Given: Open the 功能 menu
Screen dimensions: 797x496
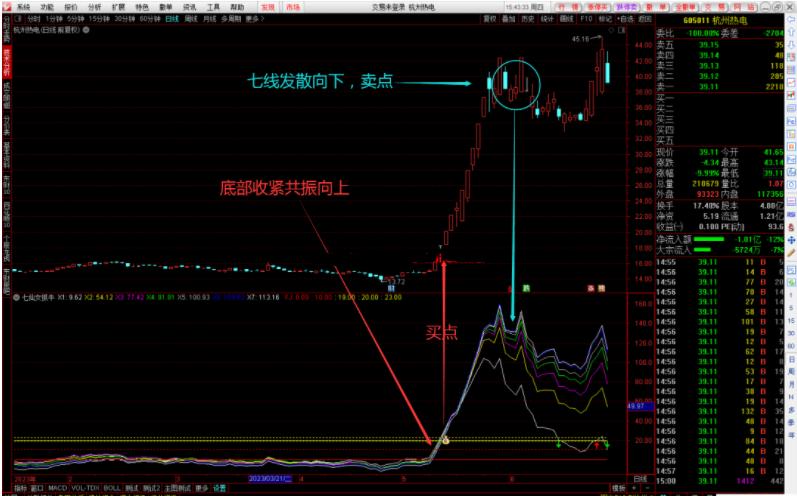Looking at the screenshot, I should pos(47,7).
